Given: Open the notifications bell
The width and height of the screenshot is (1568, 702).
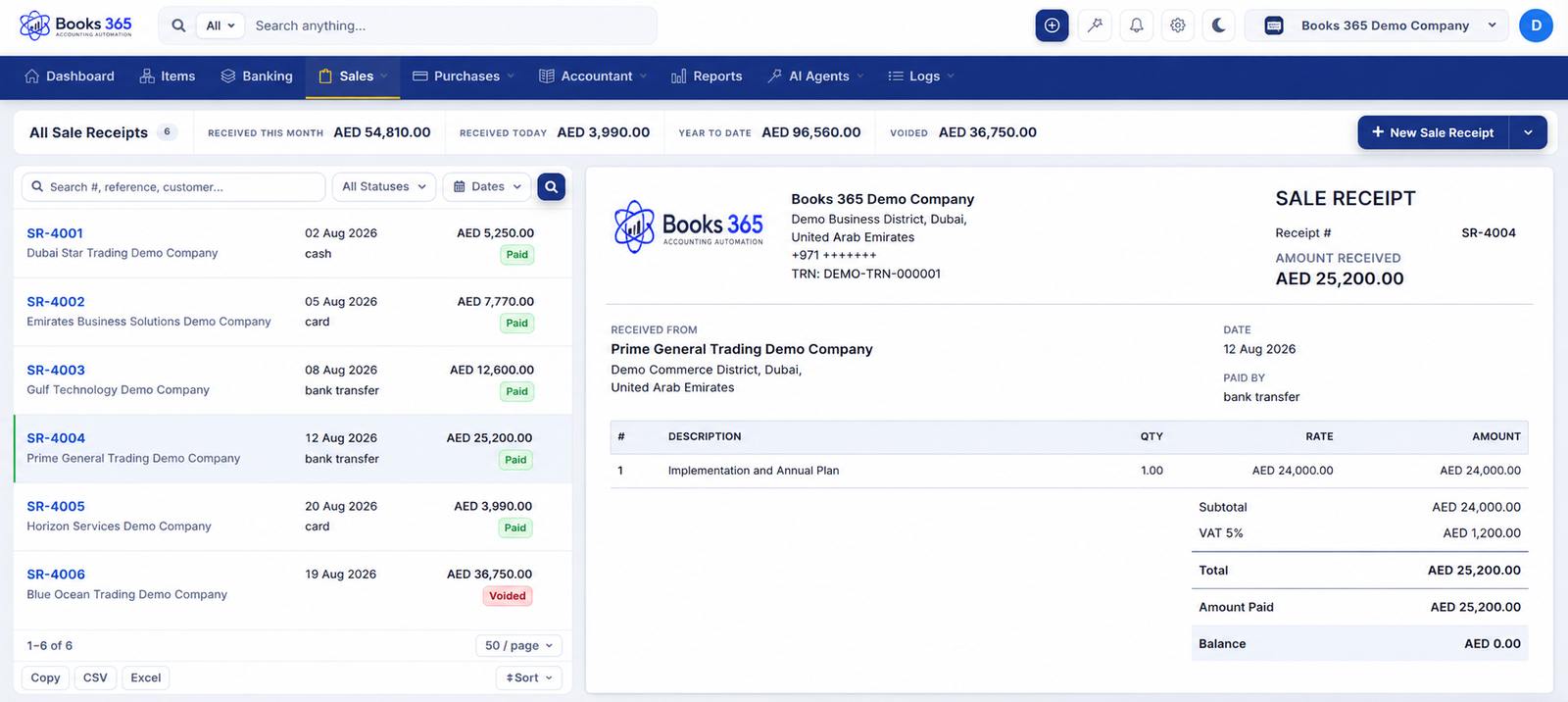Looking at the screenshot, I should click(1136, 25).
